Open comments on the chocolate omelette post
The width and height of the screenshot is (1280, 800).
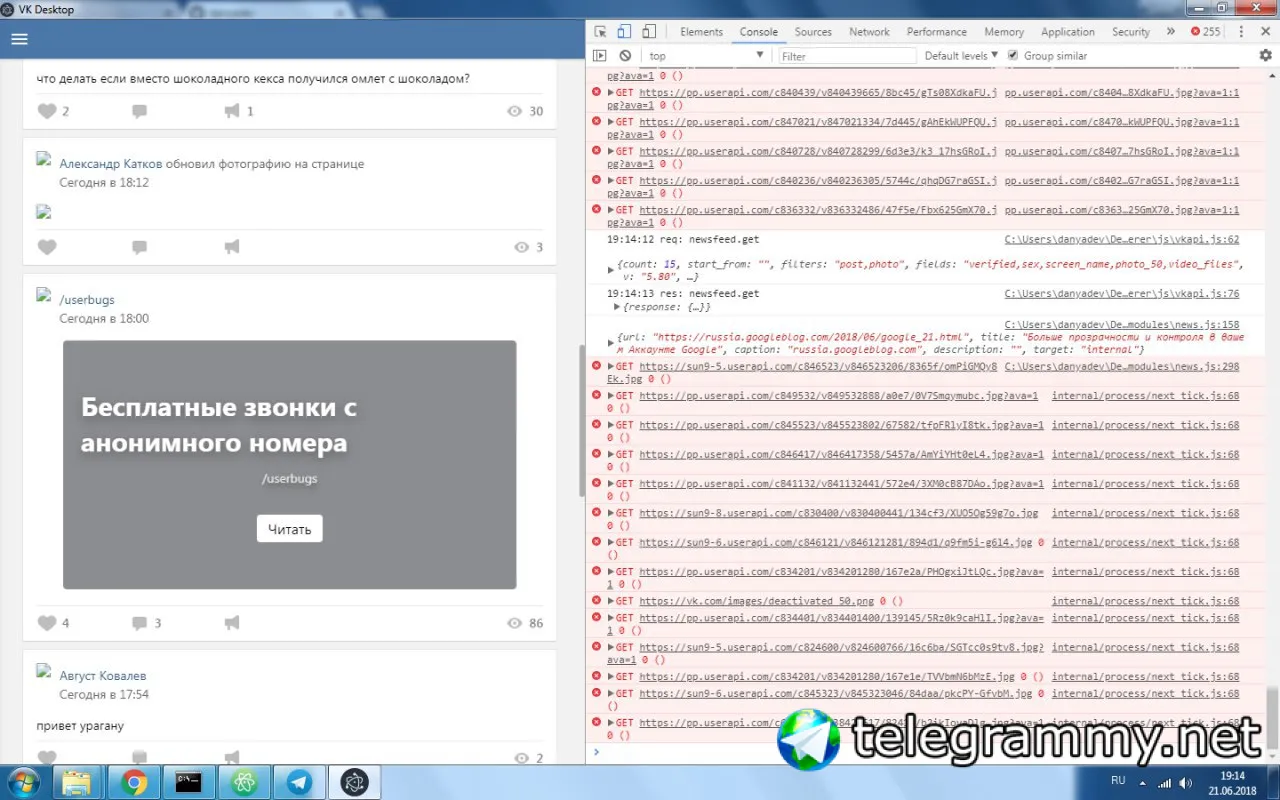pos(140,111)
